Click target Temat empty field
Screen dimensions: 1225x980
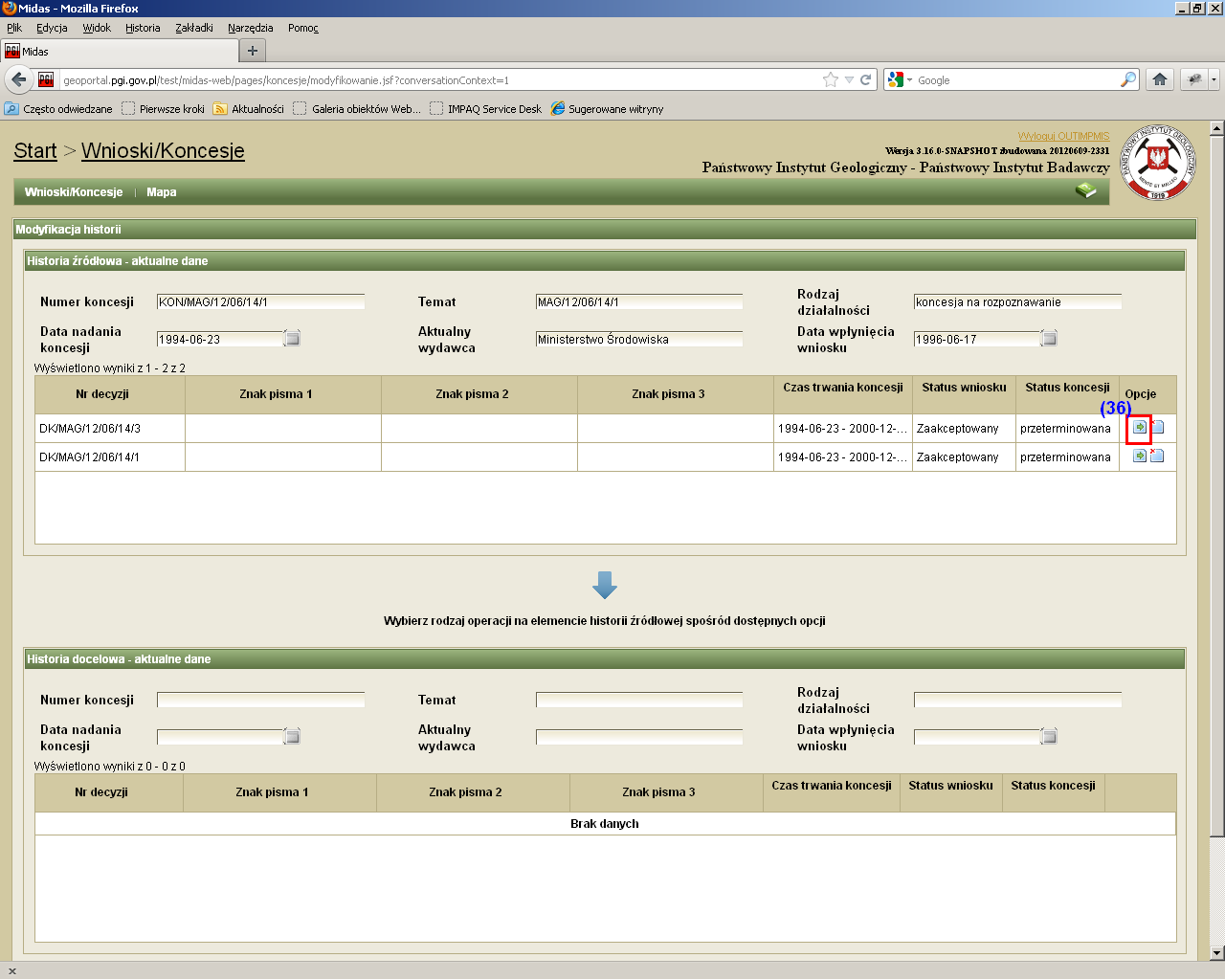tap(639, 700)
